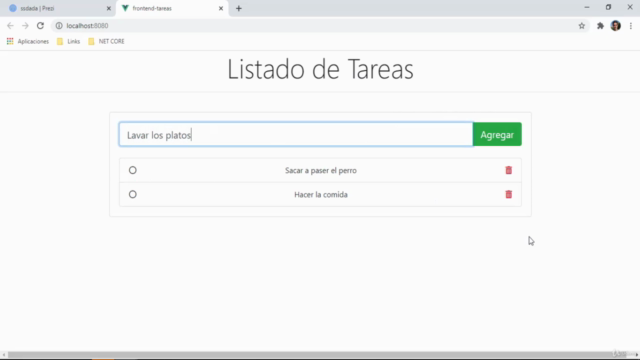640x360 pixels.
Task: Reload the current page
Action: point(40,26)
